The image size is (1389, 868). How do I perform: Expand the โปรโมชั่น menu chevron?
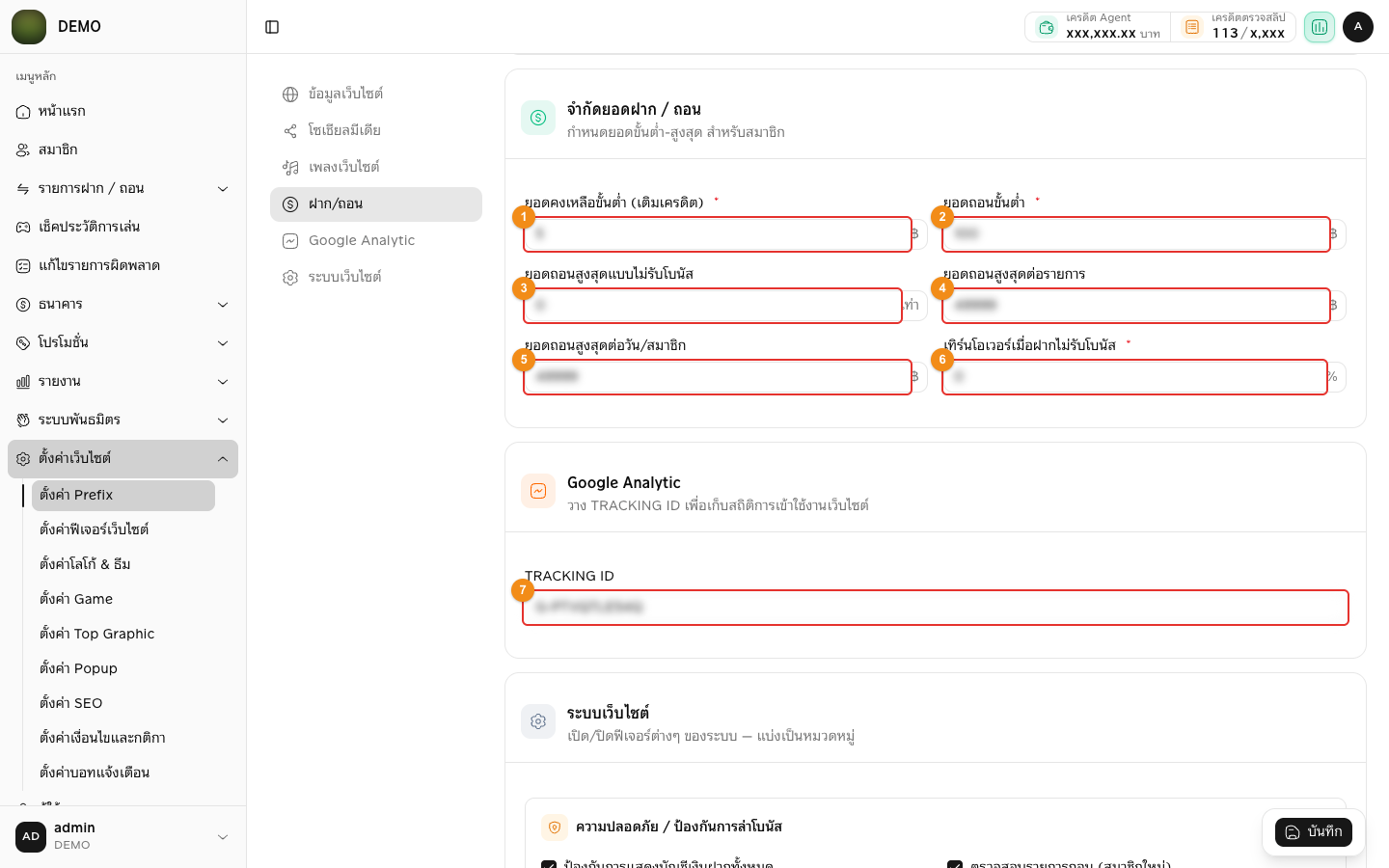pyautogui.click(x=223, y=343)
